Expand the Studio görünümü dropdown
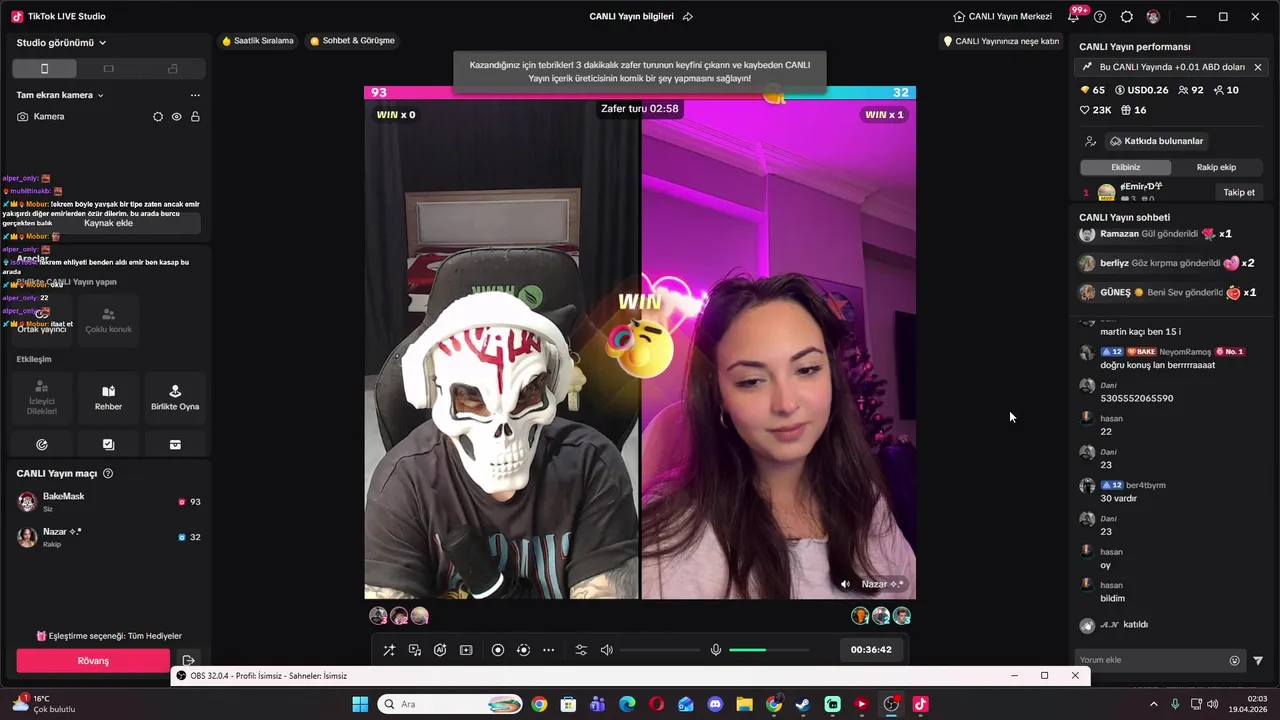This screenshot has height=720, width=1280. (61, 43)
